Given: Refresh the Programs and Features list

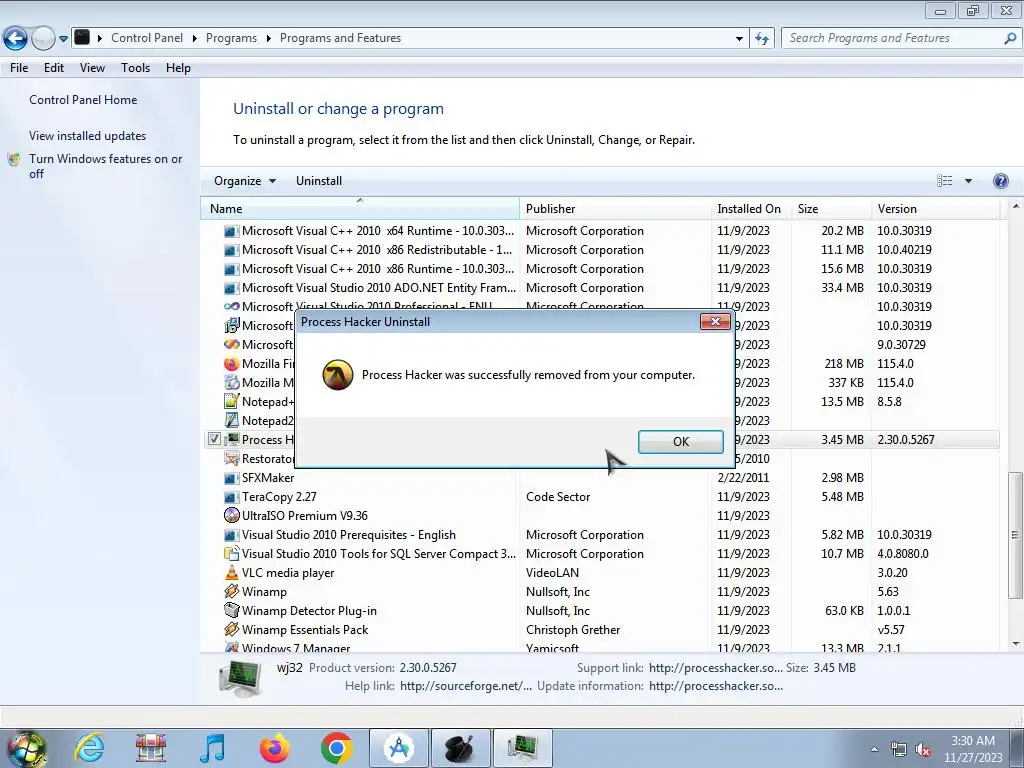Looking at the screenshot, I should pyautogui.click(x=761, y=39).
